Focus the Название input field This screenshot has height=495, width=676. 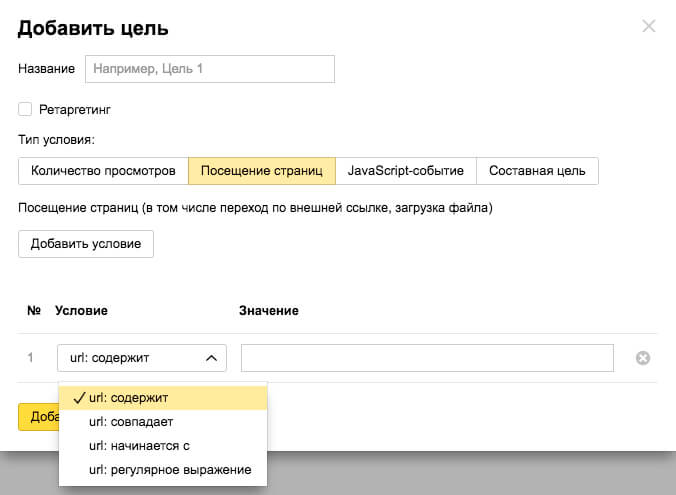coord(210,69)
